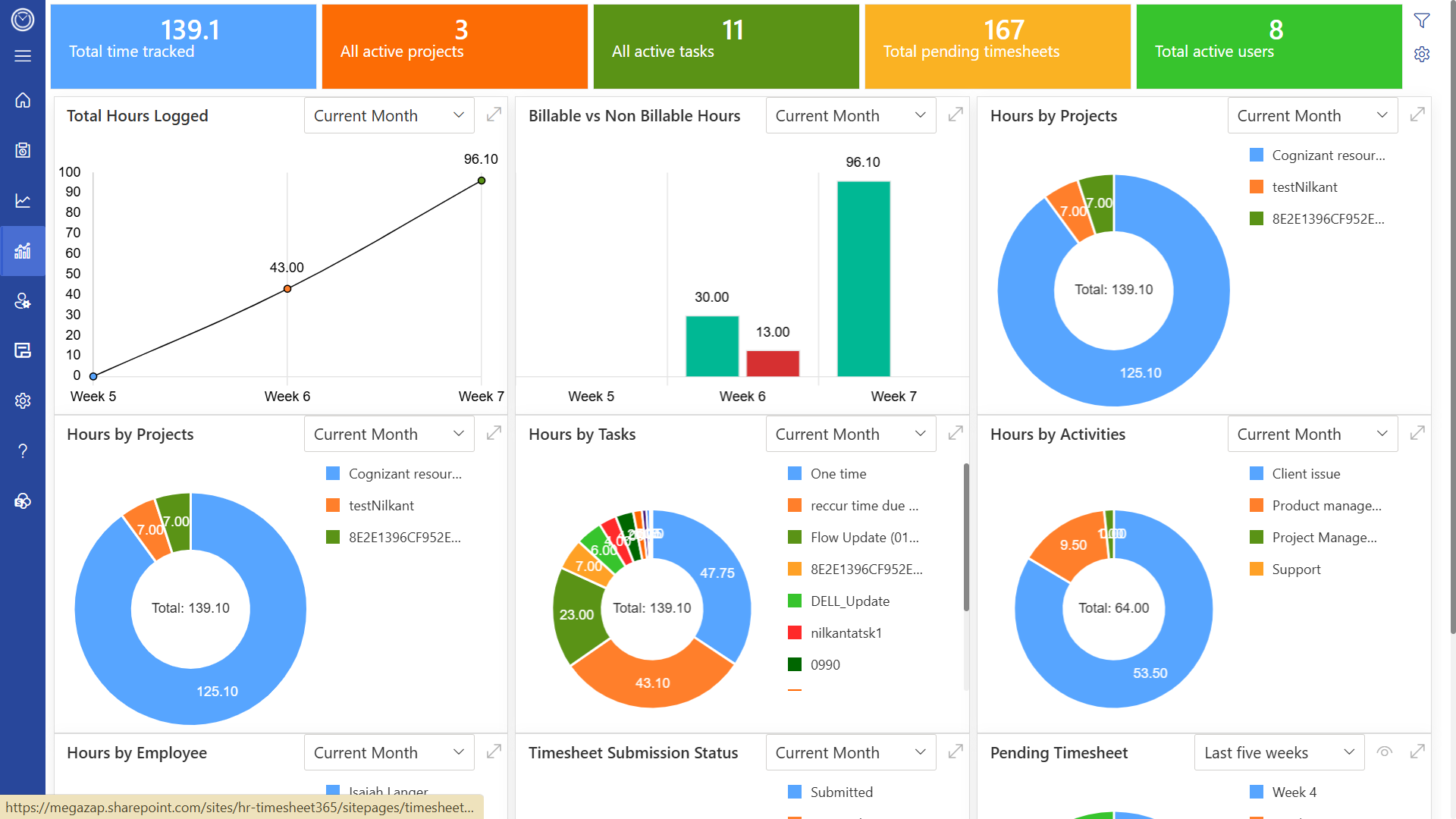The image size is (1456, 819).
Task: Click the dashboard settings gear top right
Action: click(x=1422, y=55)
